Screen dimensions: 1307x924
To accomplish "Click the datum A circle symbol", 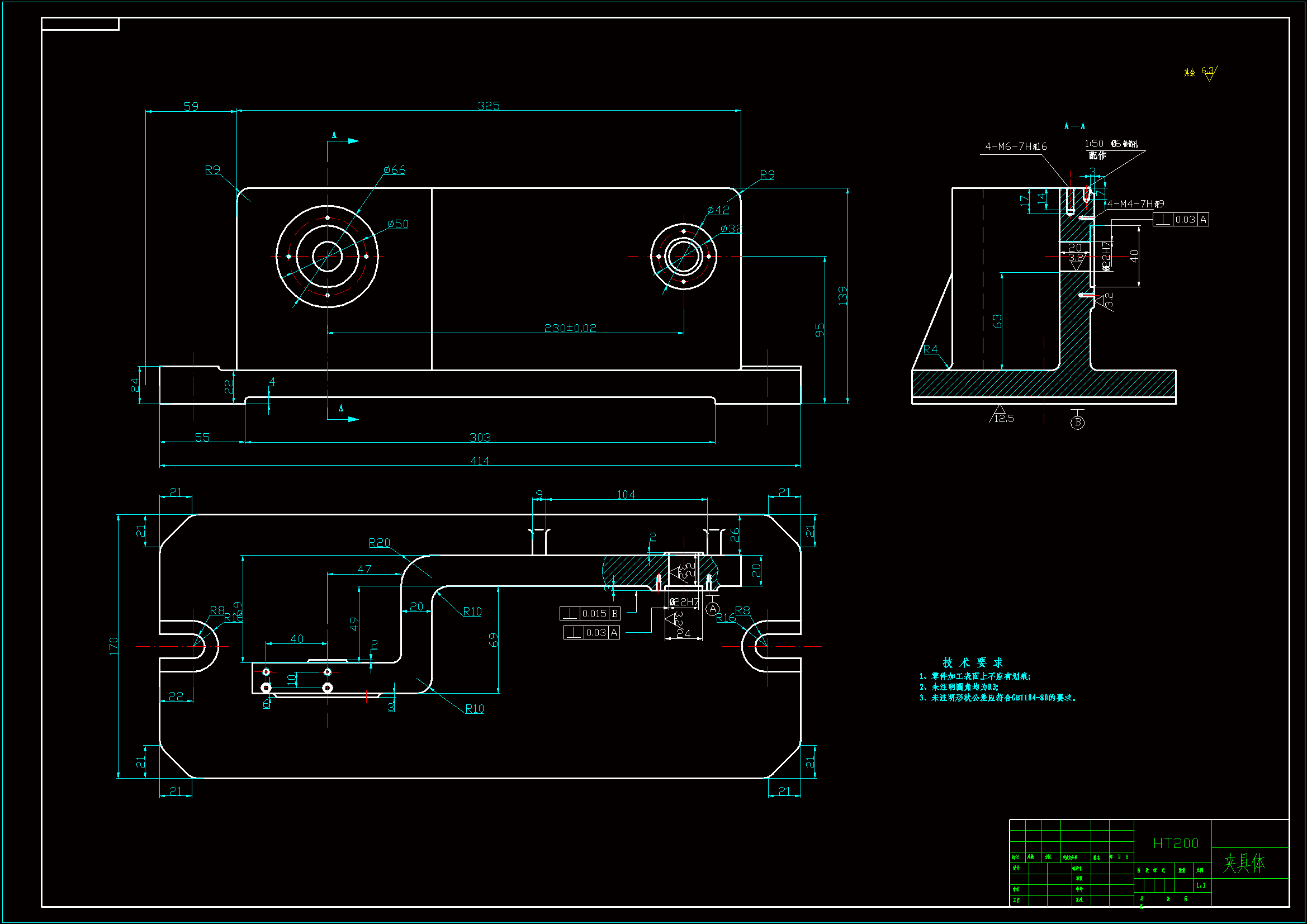I will (x=712, y=609).
